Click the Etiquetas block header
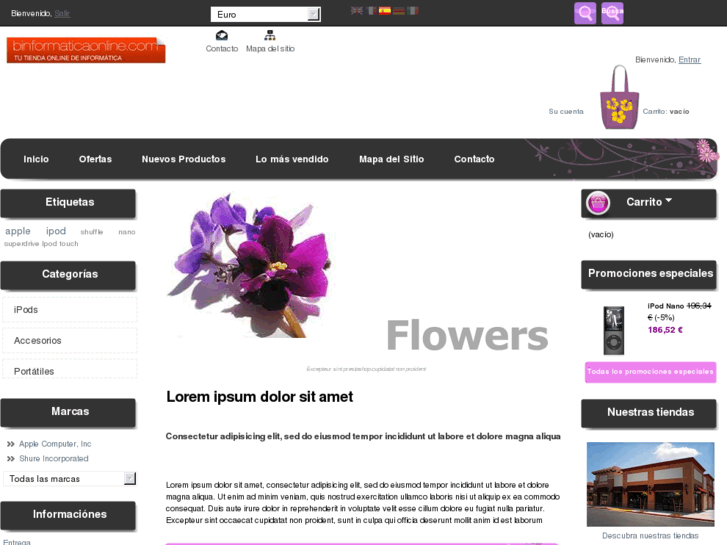 click(68, 203)
